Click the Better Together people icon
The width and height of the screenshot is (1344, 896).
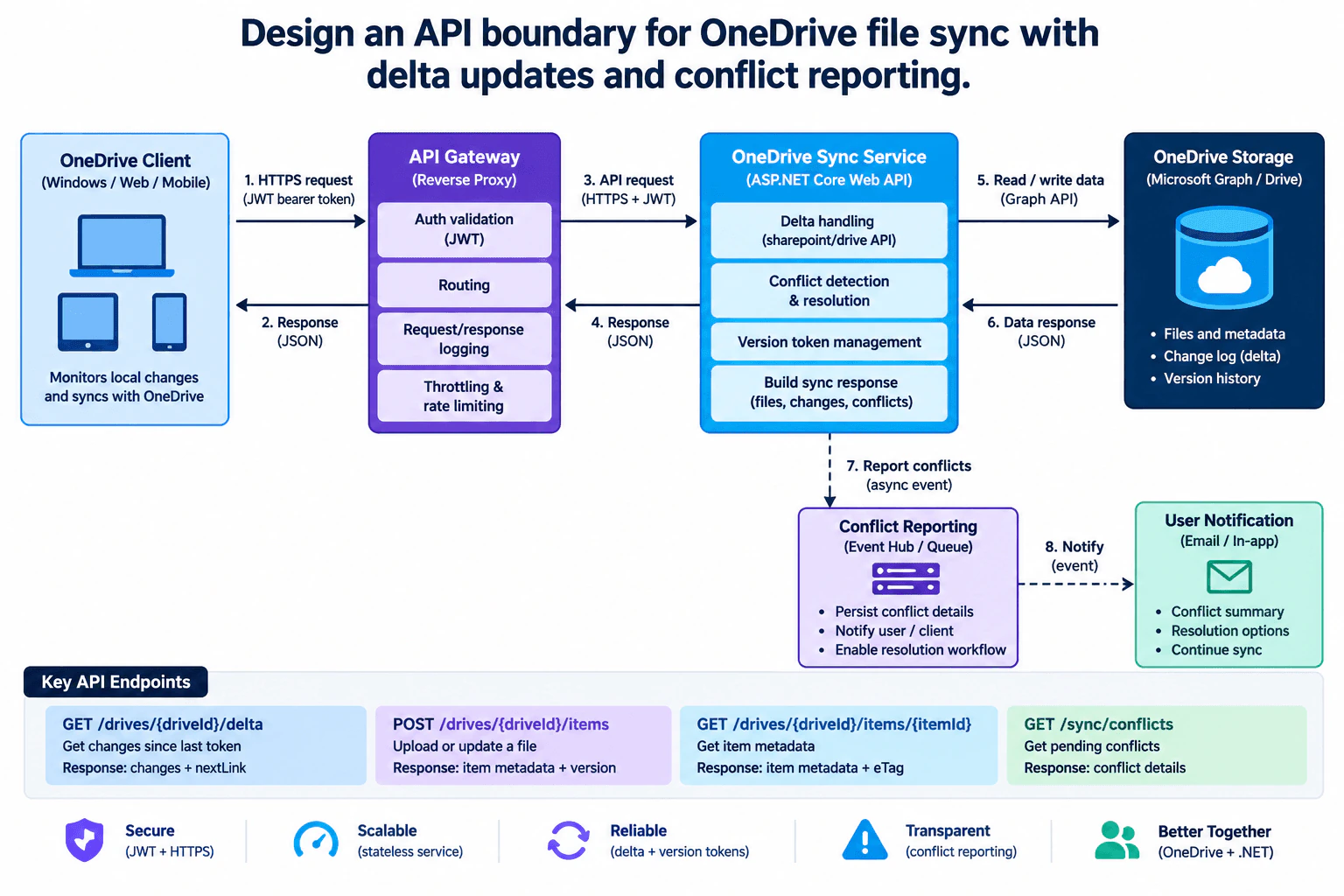click(1116, 840)
